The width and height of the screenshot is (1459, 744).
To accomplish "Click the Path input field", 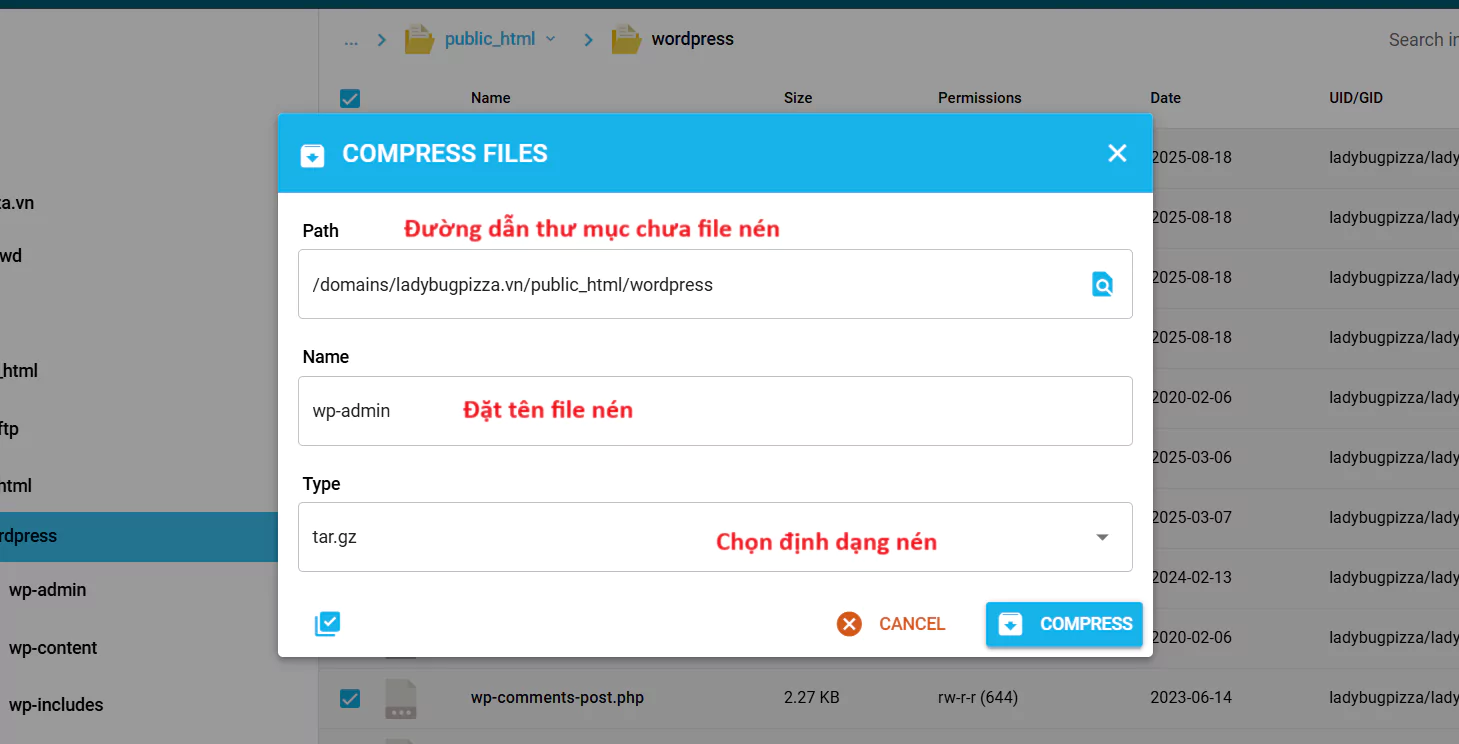I will pos(715,284).
